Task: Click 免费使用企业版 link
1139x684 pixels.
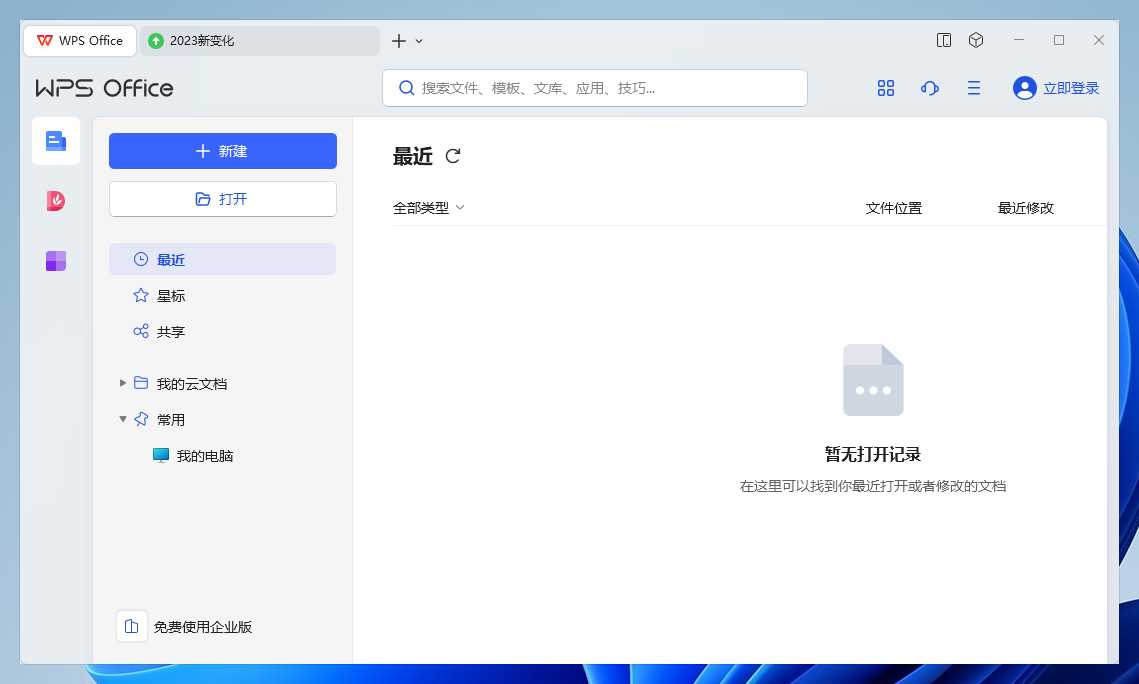Action: click(203, 627)
